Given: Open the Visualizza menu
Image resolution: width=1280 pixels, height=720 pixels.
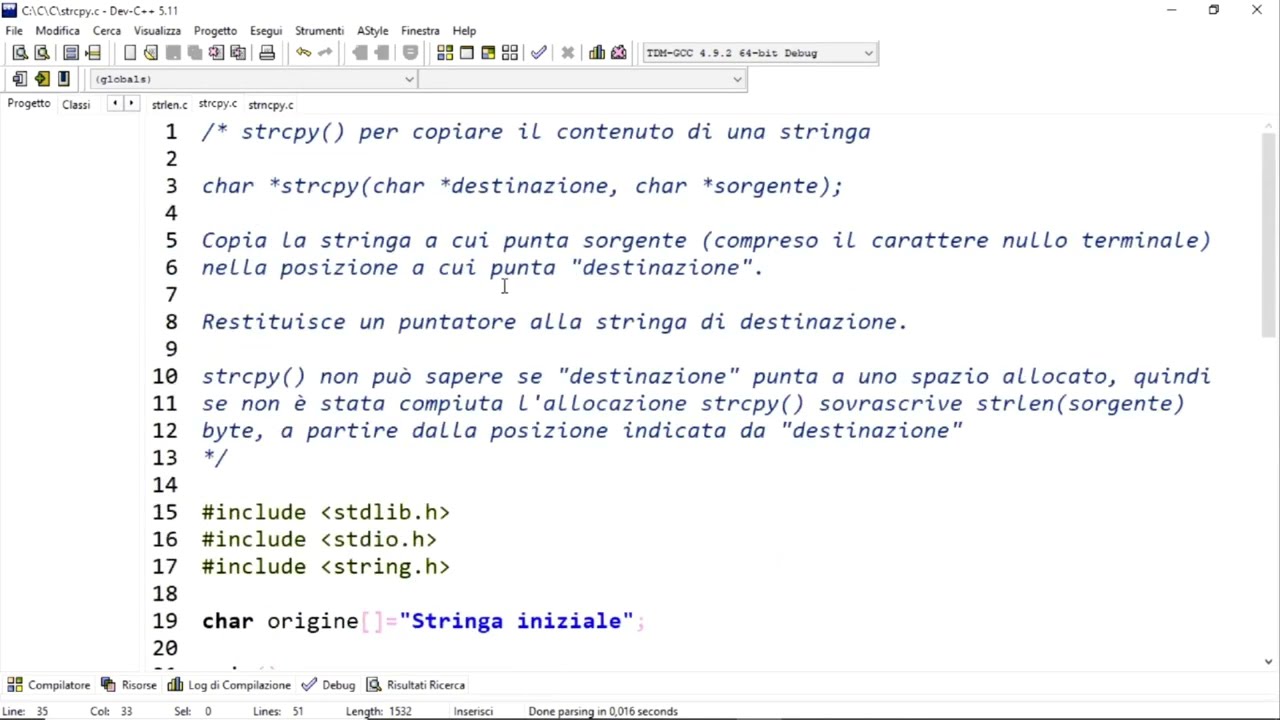Looking at the screenshot, I should pos(157,31).
